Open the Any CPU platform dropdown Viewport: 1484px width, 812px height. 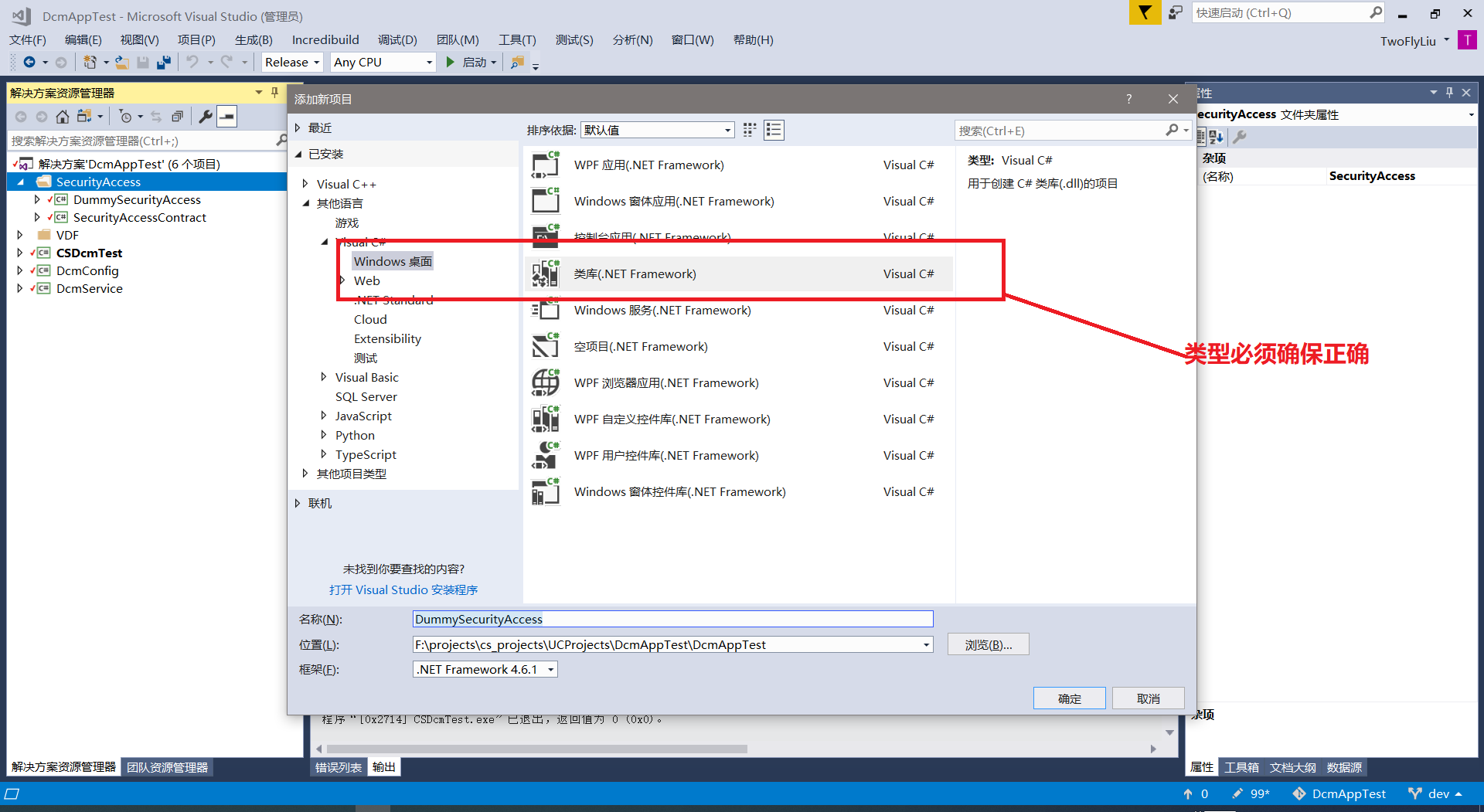383,63
